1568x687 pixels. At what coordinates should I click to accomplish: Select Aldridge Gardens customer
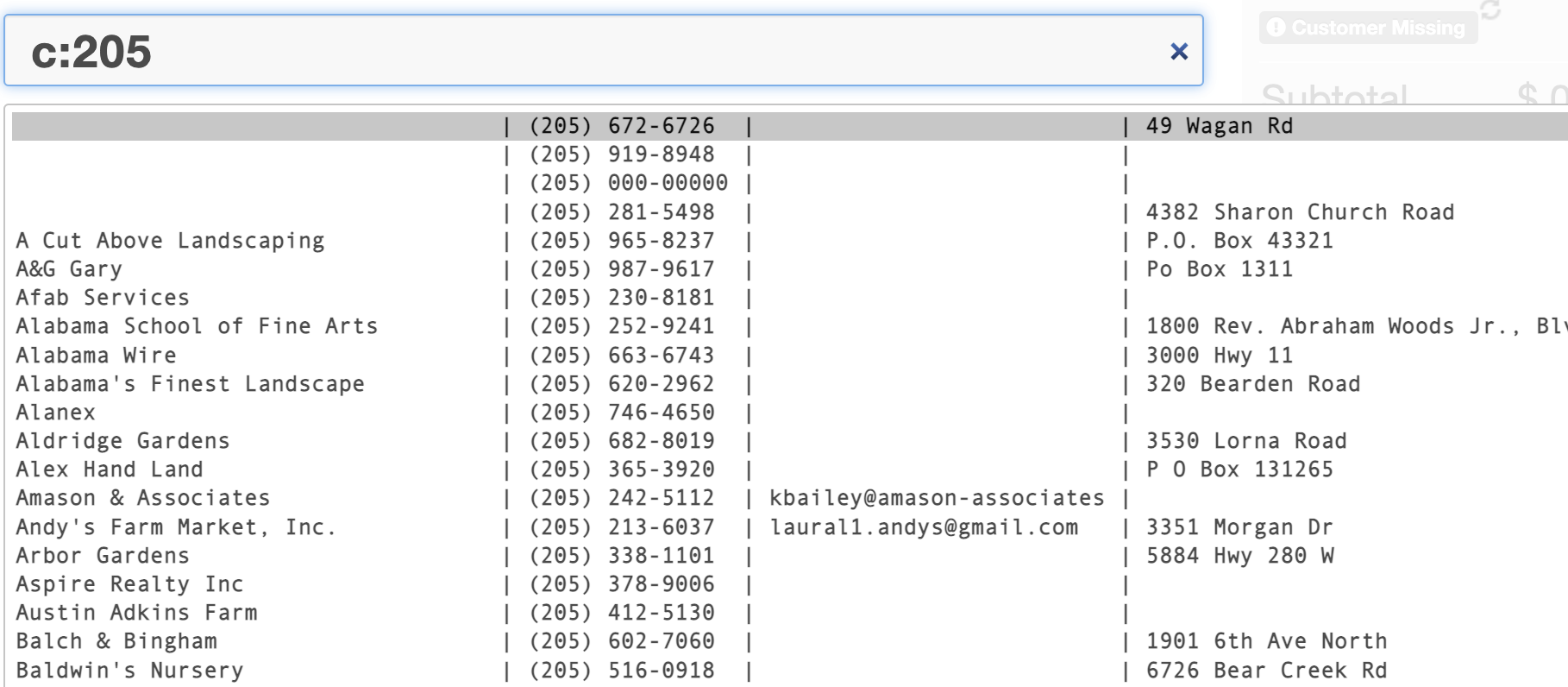click(x=122, y=441)
